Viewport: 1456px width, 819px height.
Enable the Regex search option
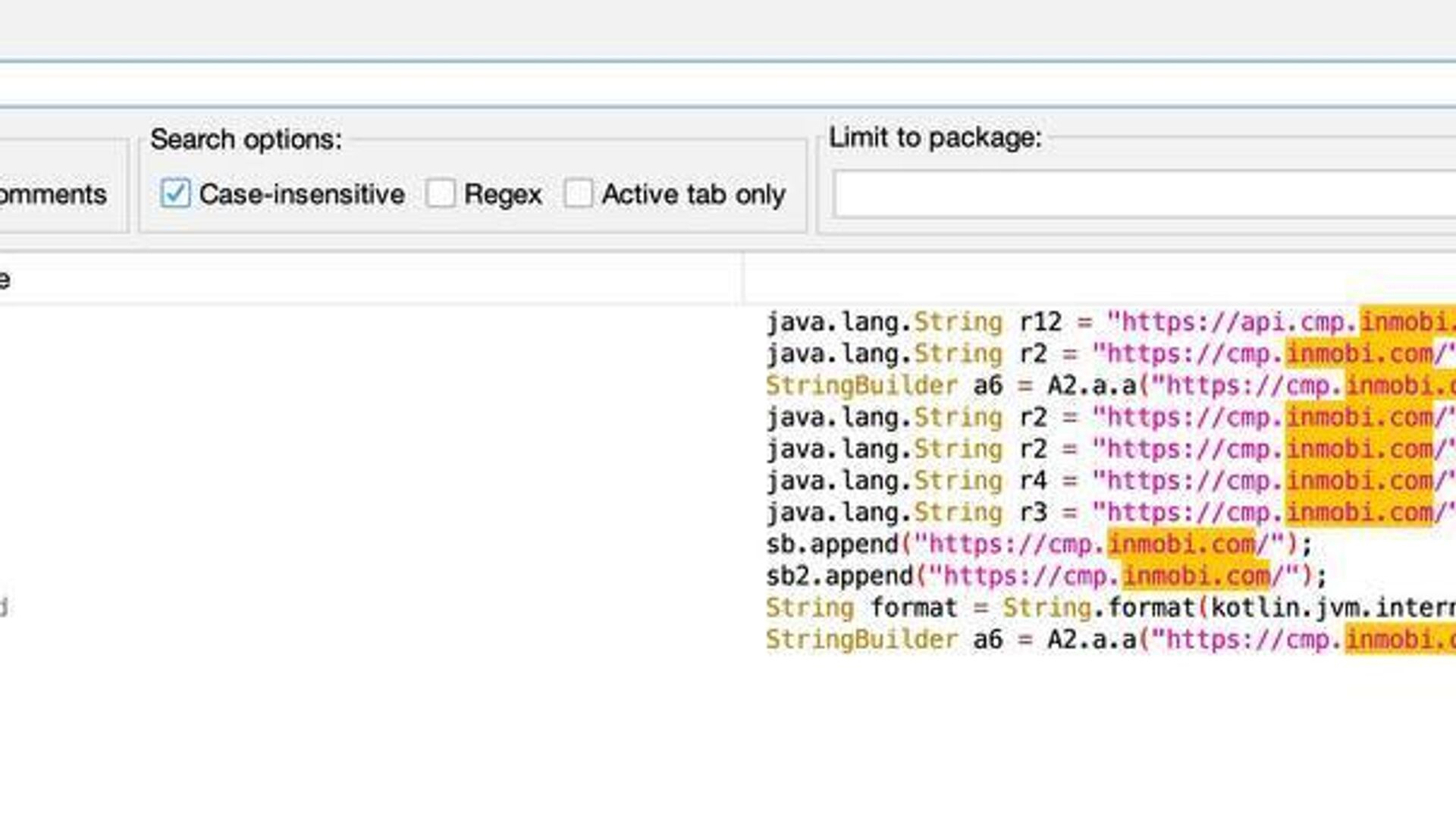tap(441, 193)
